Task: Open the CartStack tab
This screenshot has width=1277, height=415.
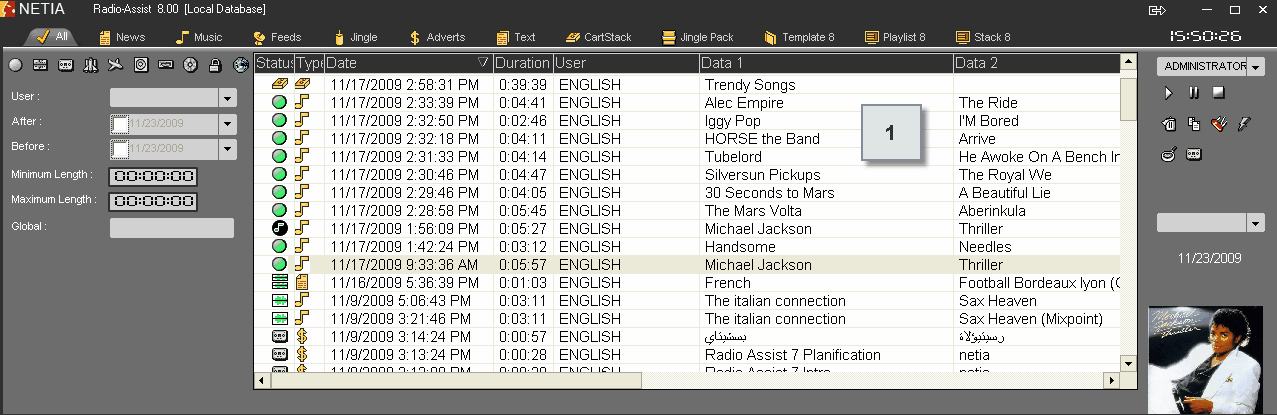Action: tap(598, 37)
